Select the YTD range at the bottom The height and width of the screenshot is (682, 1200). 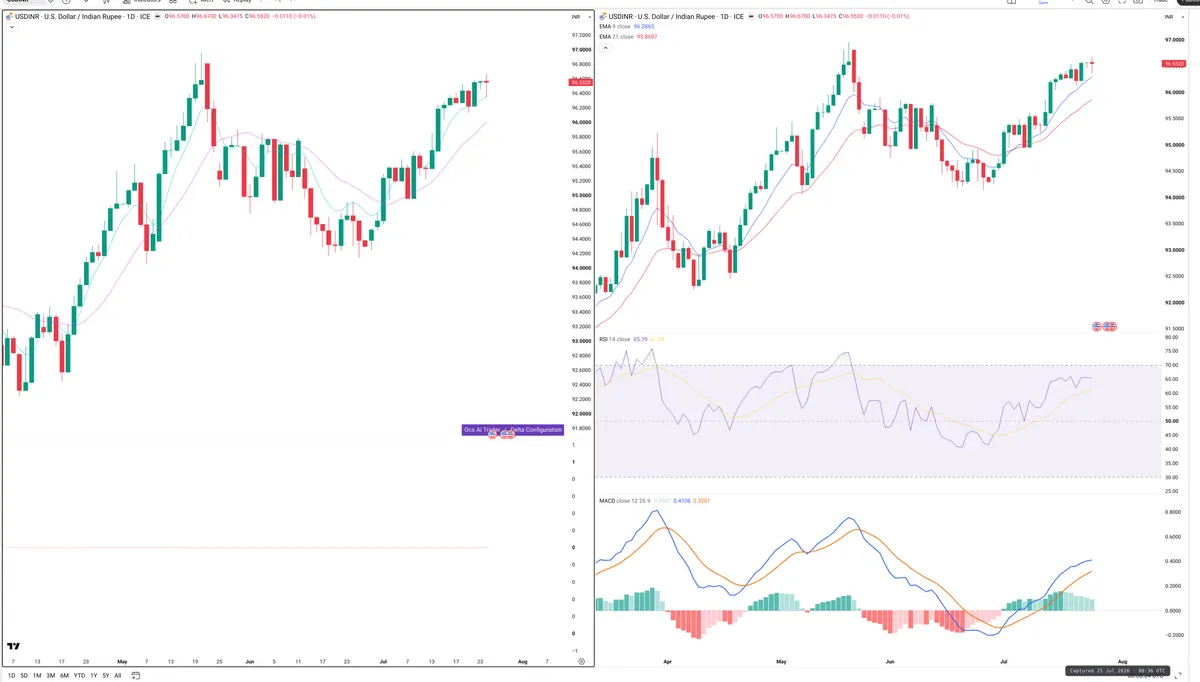click(79, 676)
